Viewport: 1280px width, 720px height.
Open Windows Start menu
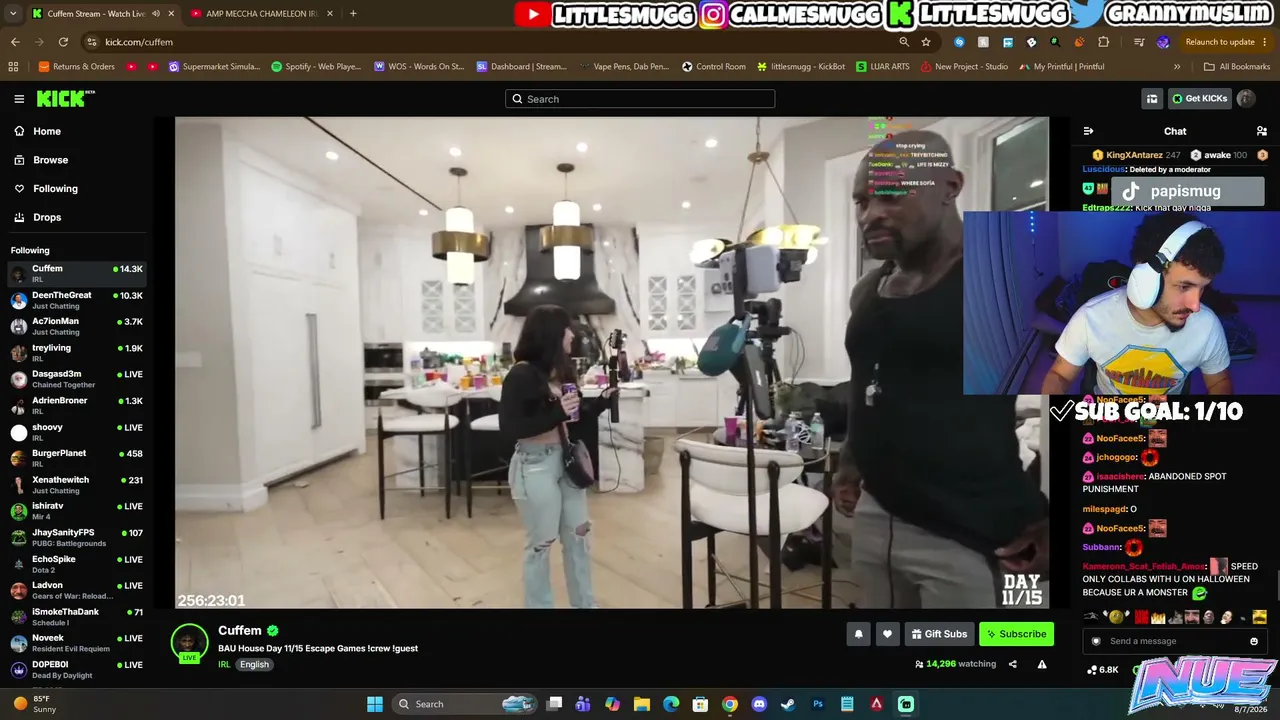pos(375,704)
